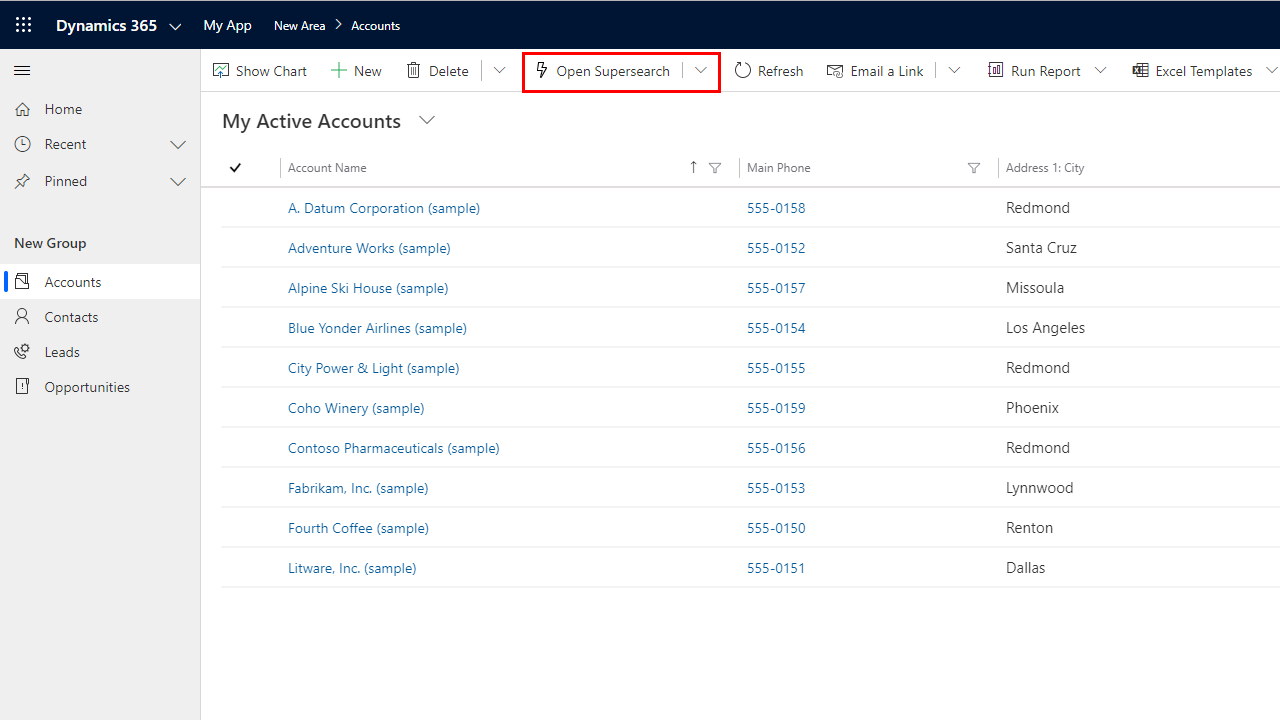Screen dimensions: 1280x720
Task: Click phone number 555-0151
Action: point(776,568)
